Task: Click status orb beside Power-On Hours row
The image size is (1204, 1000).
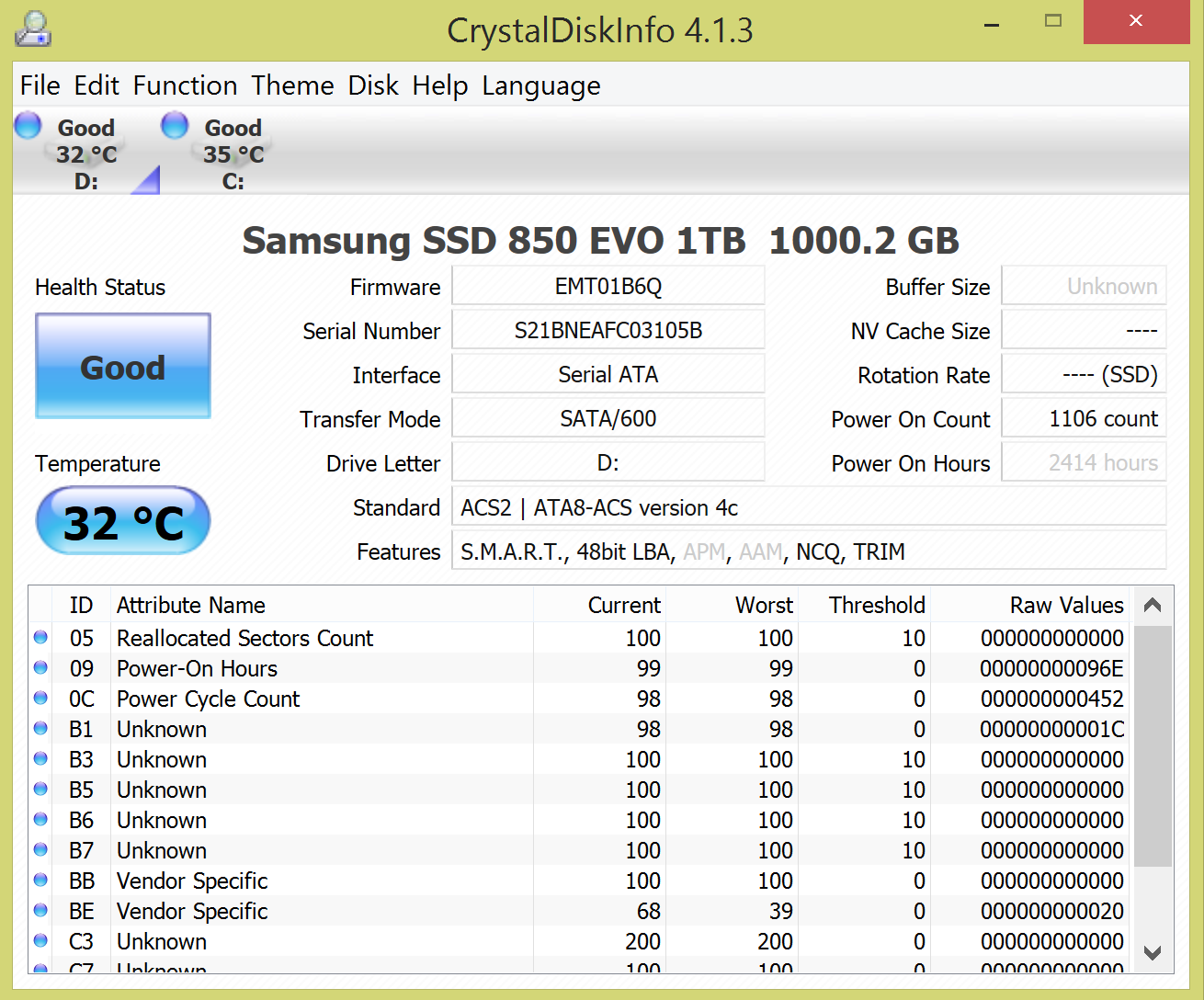Action: 40,667
